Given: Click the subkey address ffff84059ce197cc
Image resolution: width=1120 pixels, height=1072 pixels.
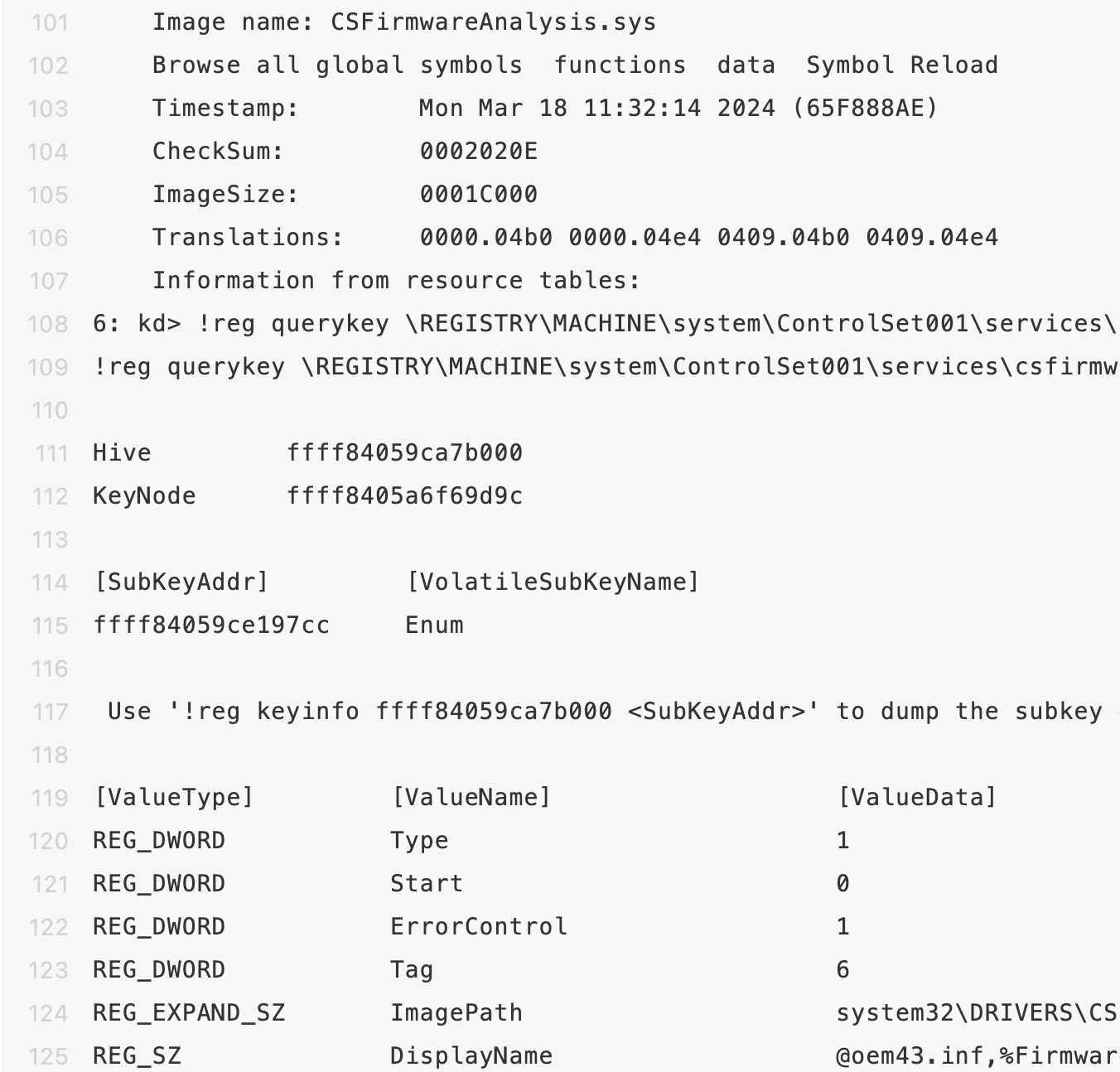Looking at the screenshot, I should click(211, 625).
